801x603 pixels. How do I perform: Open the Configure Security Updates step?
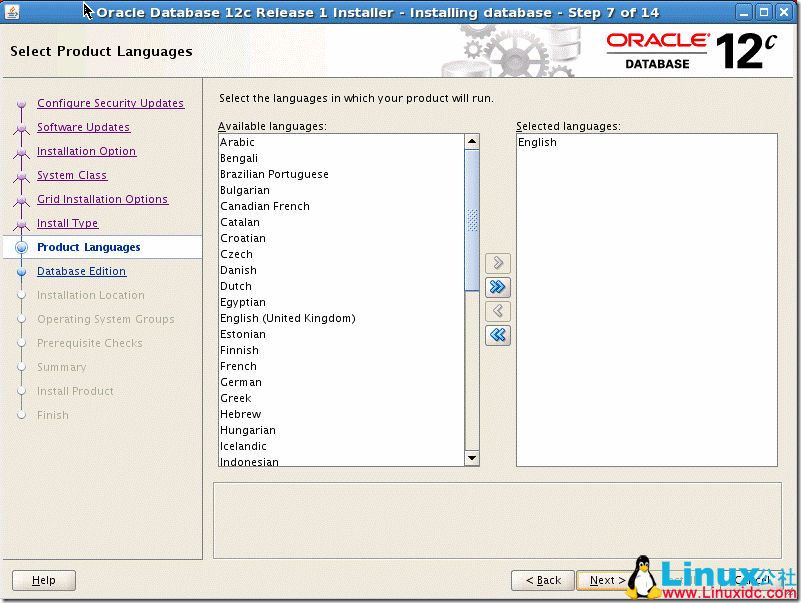coord(110,103)
